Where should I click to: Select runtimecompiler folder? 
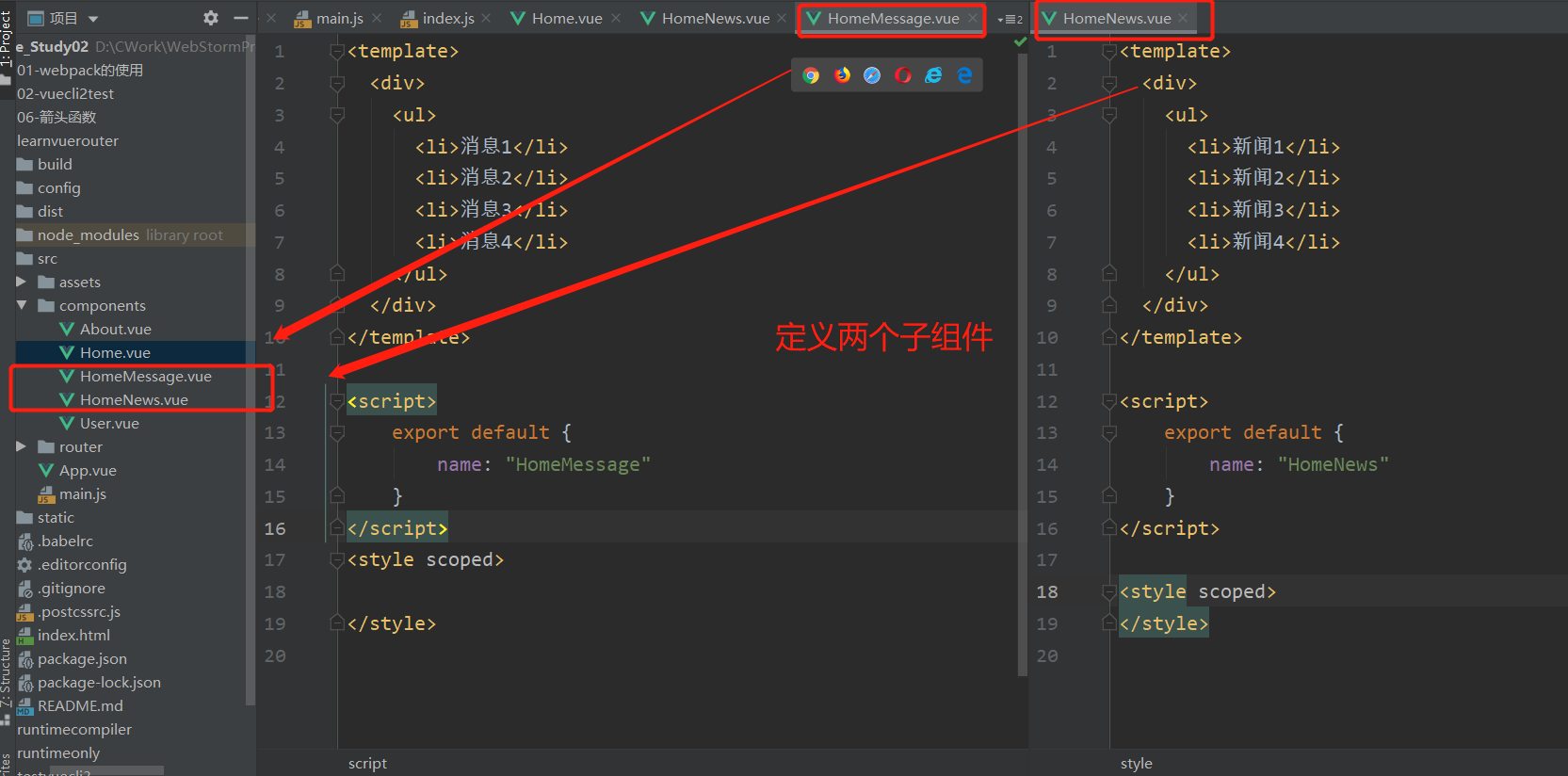(74, 729)
